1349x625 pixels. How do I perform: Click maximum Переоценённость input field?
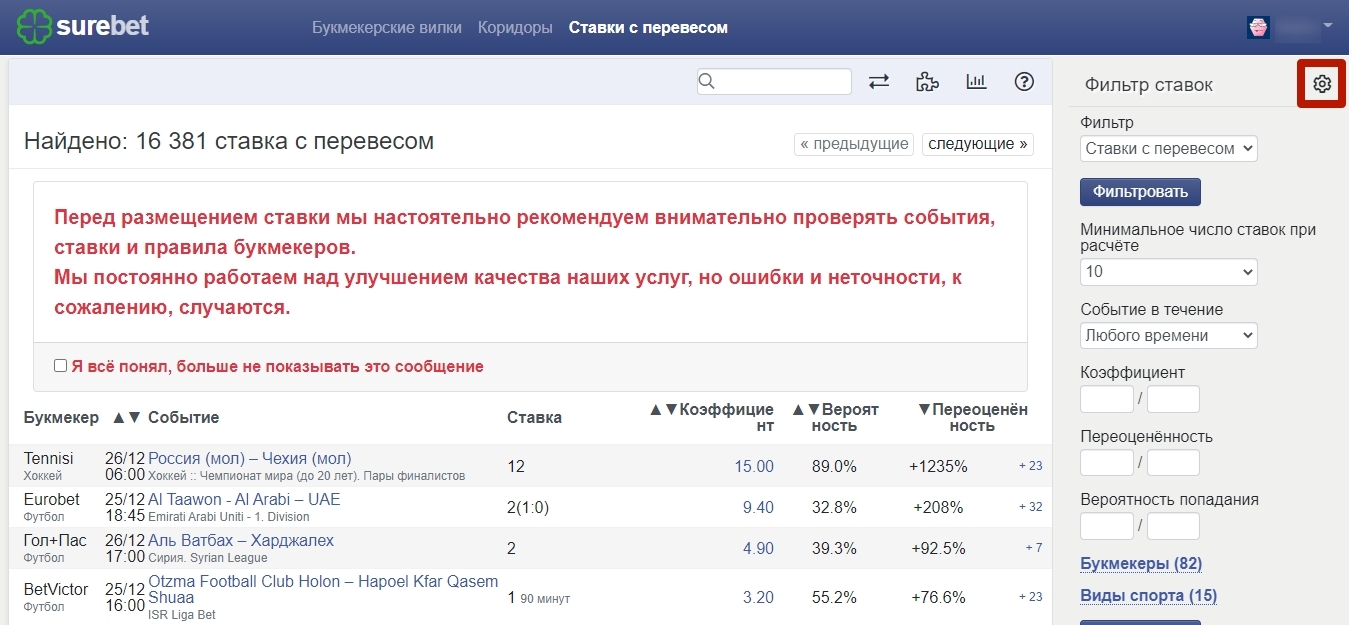point(1173,462)
